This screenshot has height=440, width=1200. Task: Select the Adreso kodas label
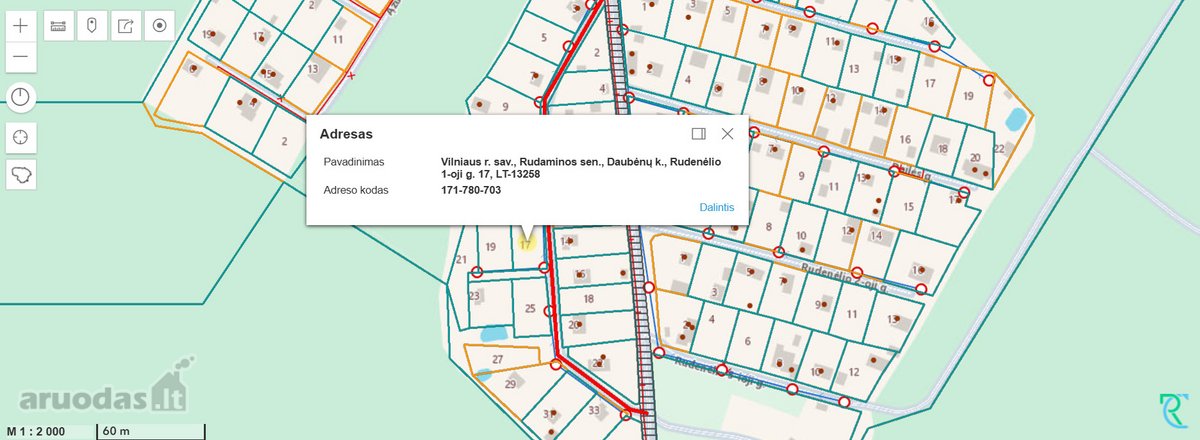(356, 190)
